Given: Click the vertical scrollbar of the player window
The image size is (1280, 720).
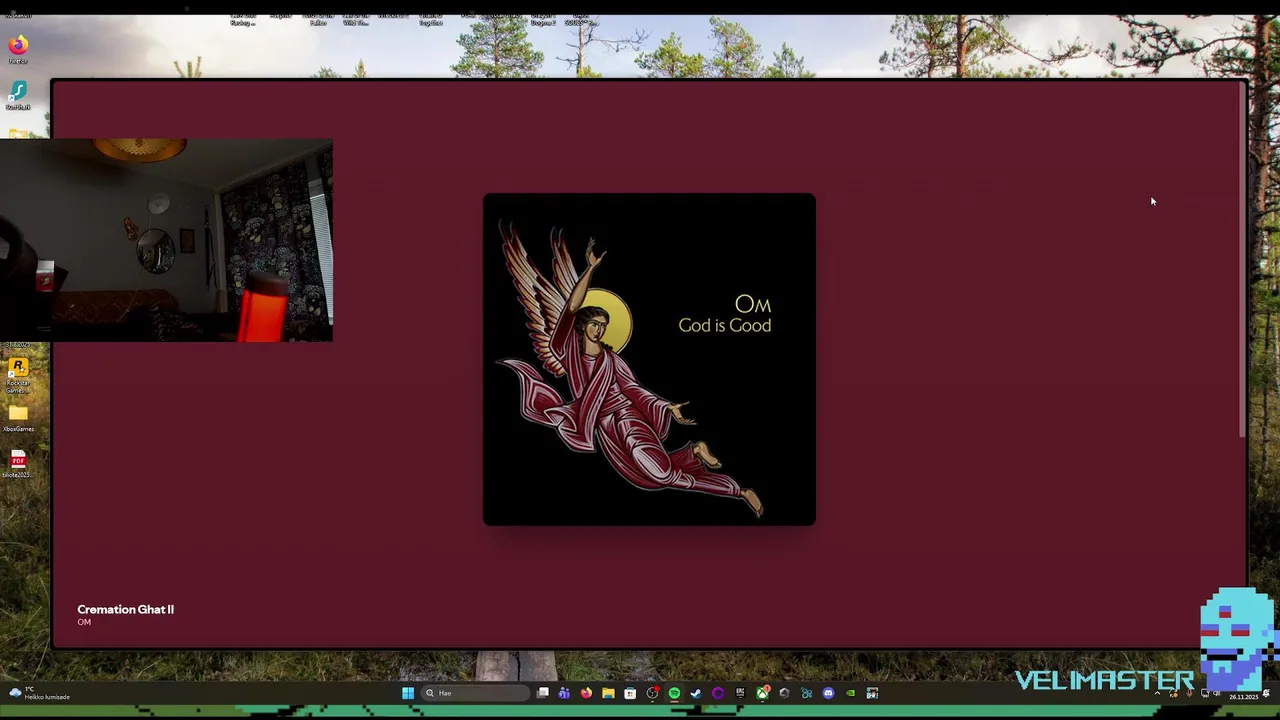Looking at the screenshot, I should pos(1243,260).
